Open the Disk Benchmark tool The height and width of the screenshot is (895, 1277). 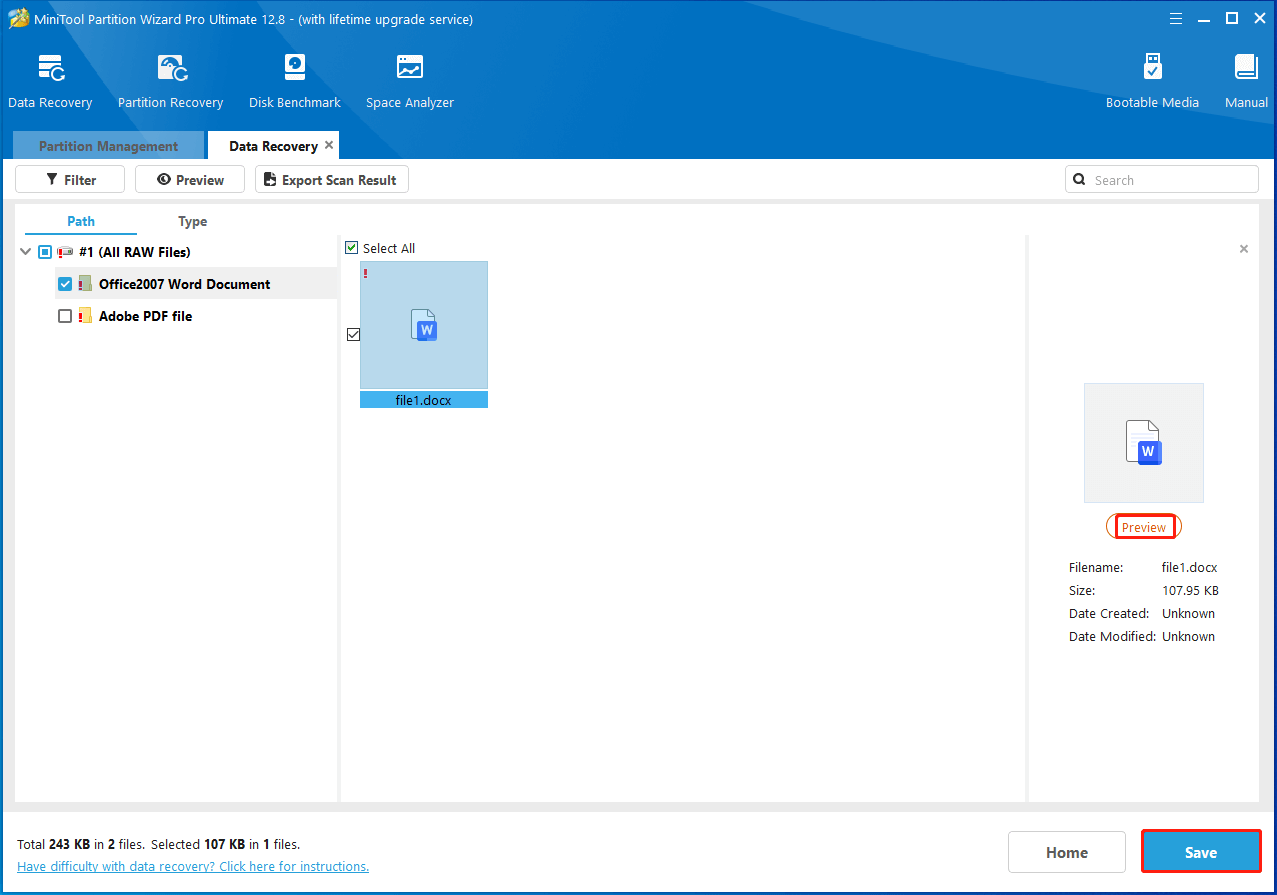point(295,82)
